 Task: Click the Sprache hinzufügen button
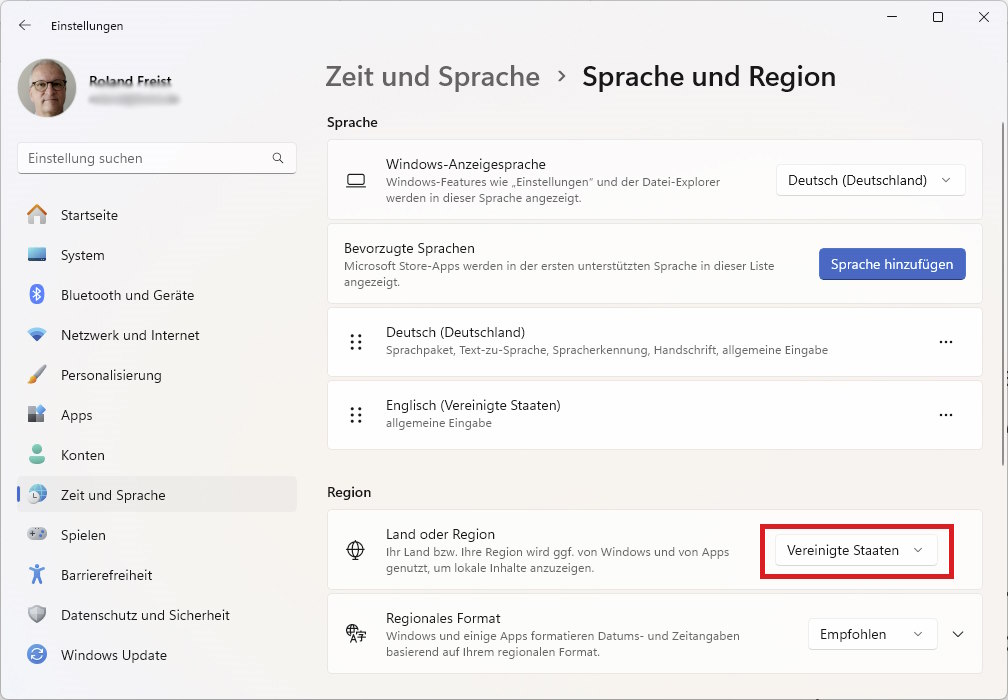point(891,264)
